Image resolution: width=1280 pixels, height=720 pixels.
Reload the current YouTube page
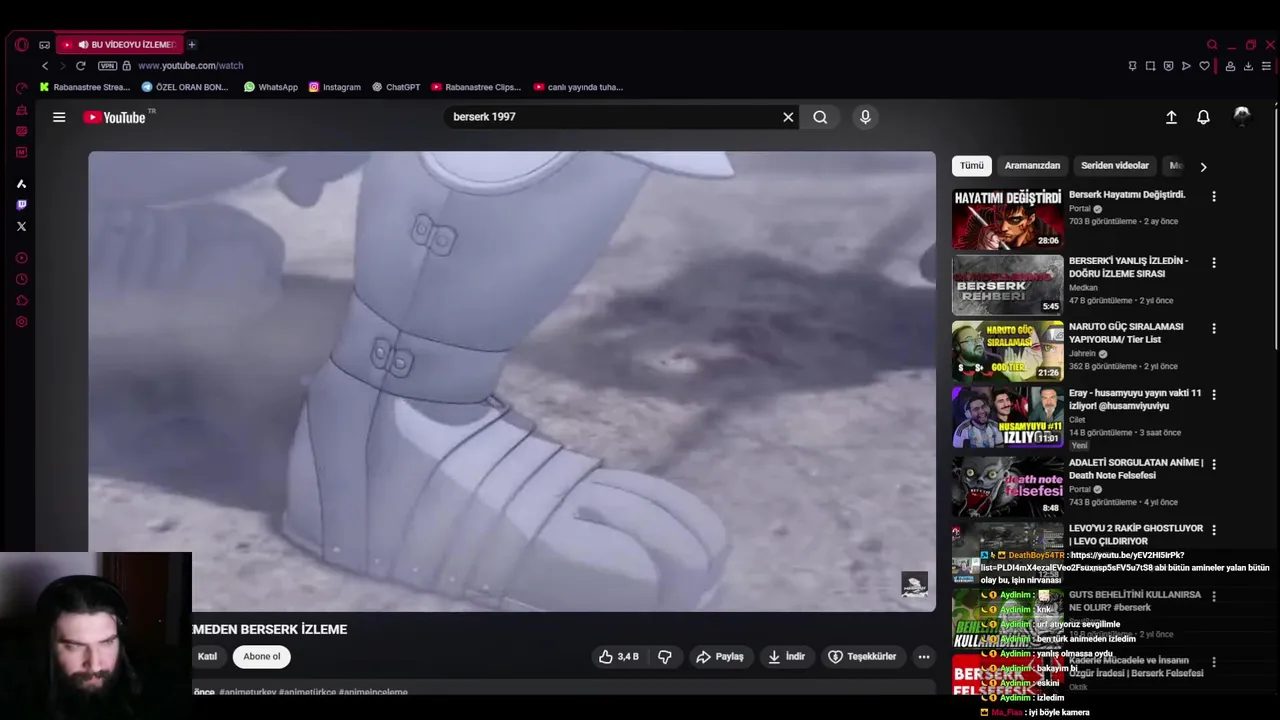(81, 66)
